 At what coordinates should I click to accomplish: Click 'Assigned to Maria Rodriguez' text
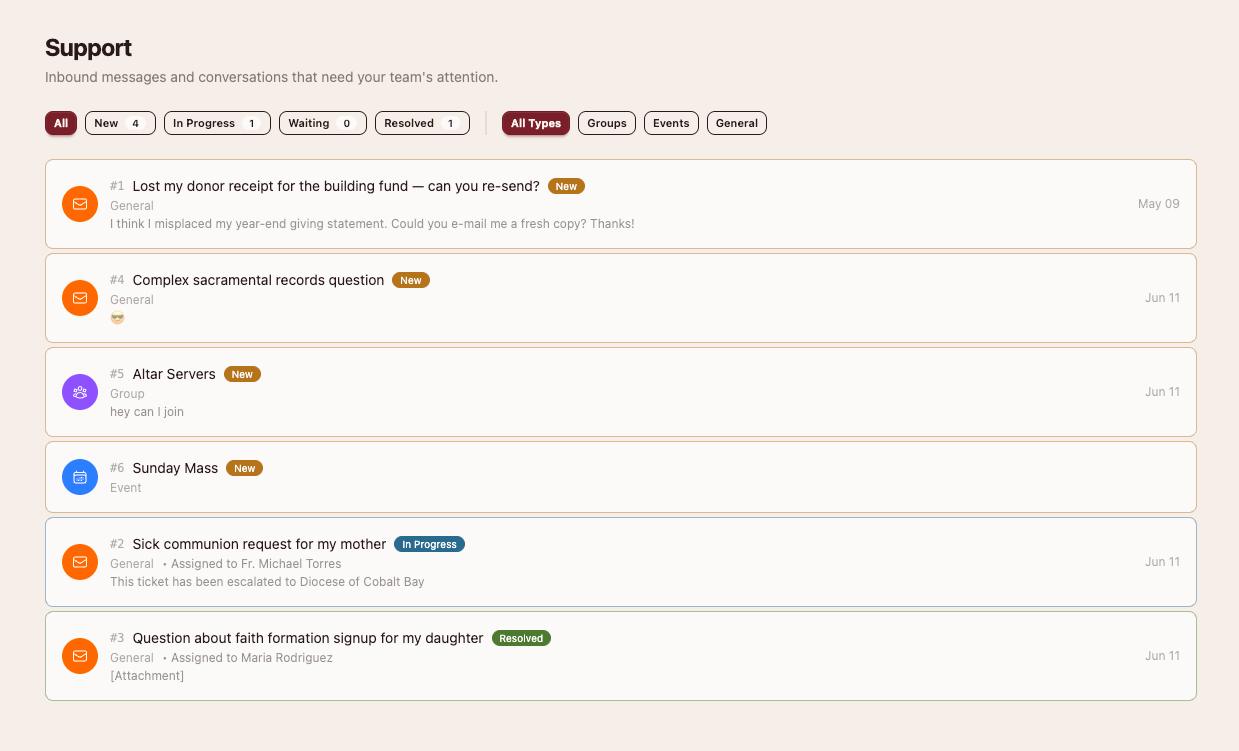pos(252,658)
